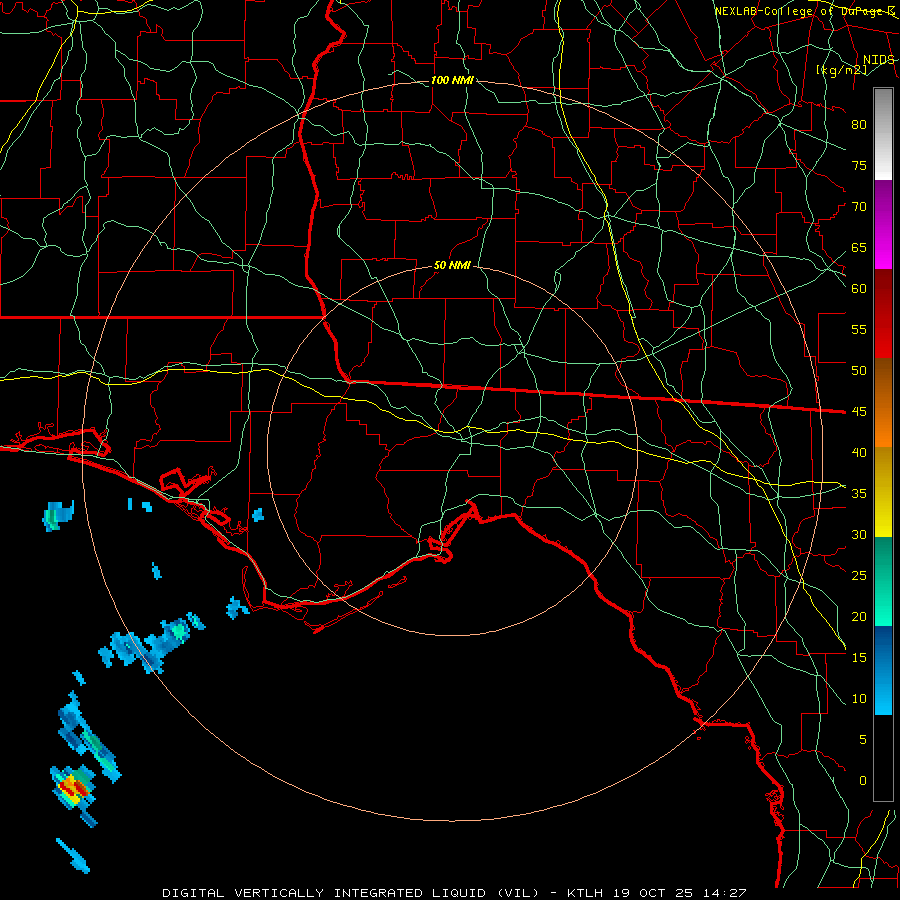Image resolution: width=900 pixels, height=900 pixels.
Task: Click the 45 value on the color scale
Action: 859,412
